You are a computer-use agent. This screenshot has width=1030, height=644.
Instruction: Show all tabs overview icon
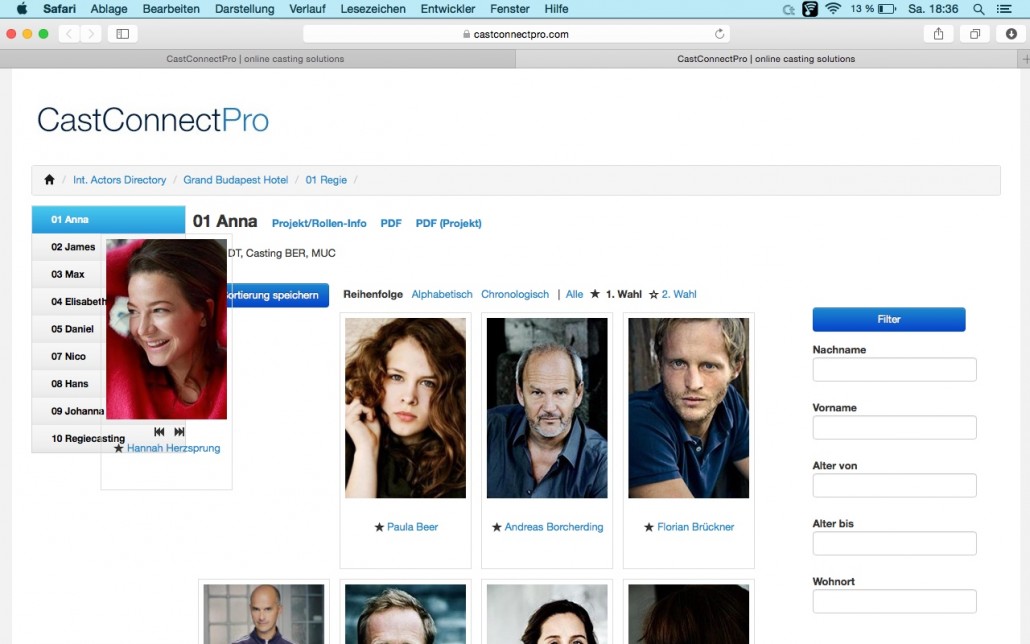pos(975,34)
